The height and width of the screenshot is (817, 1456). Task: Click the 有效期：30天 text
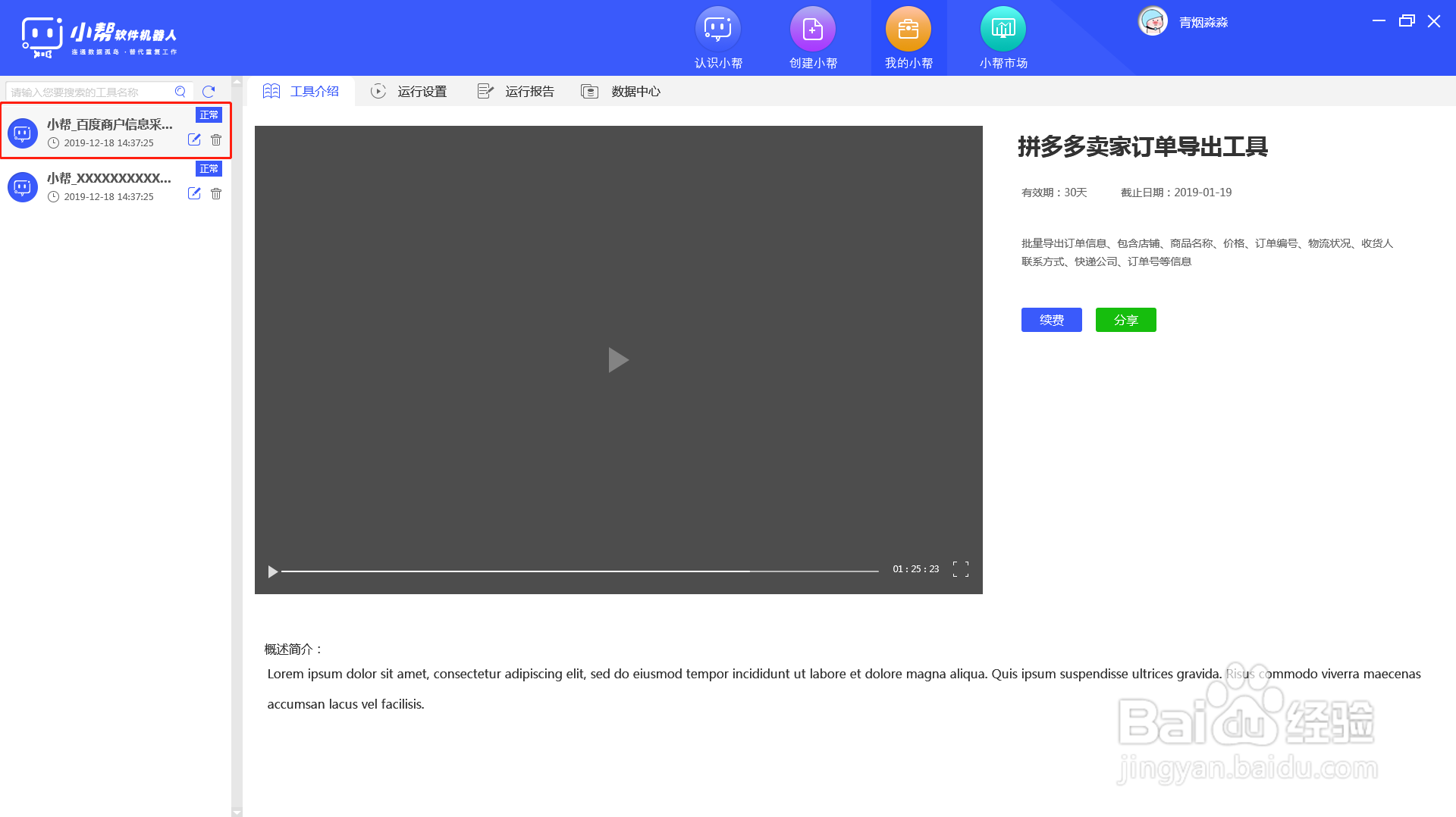point(1054,193)
